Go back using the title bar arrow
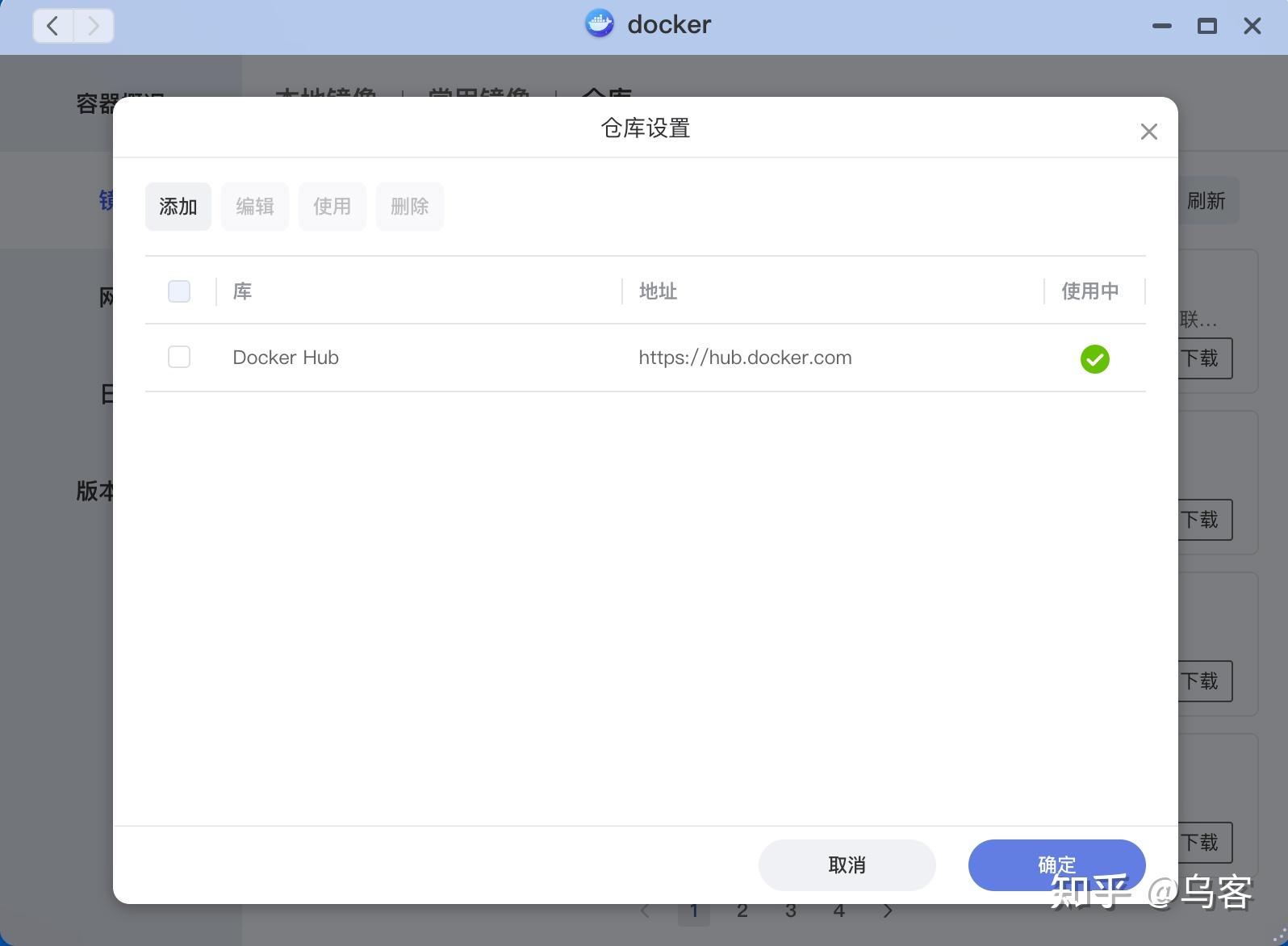Screen dimensions: 1288x946 point(53,26)
